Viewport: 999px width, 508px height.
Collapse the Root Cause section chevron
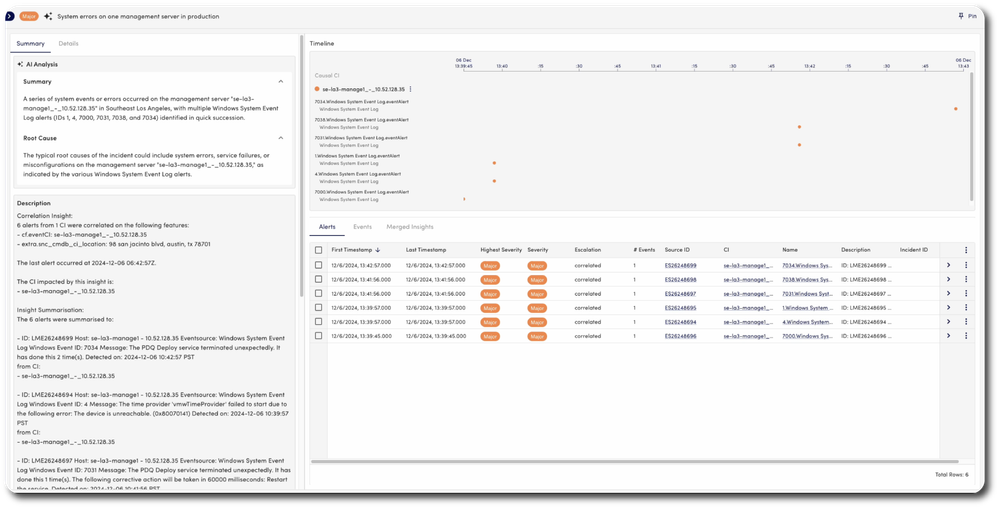coord(280,138)
